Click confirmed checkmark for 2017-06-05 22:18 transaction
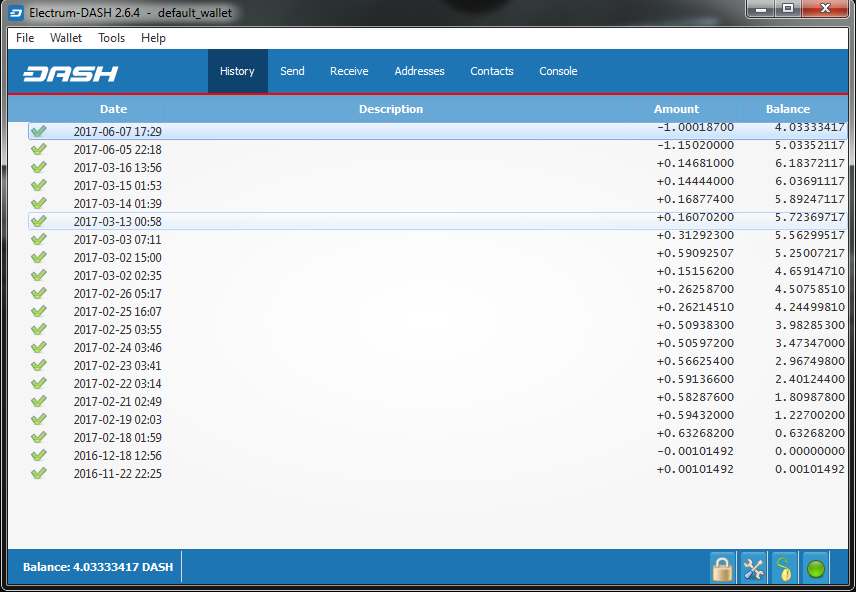856x592 pixels. coord(39,149)
